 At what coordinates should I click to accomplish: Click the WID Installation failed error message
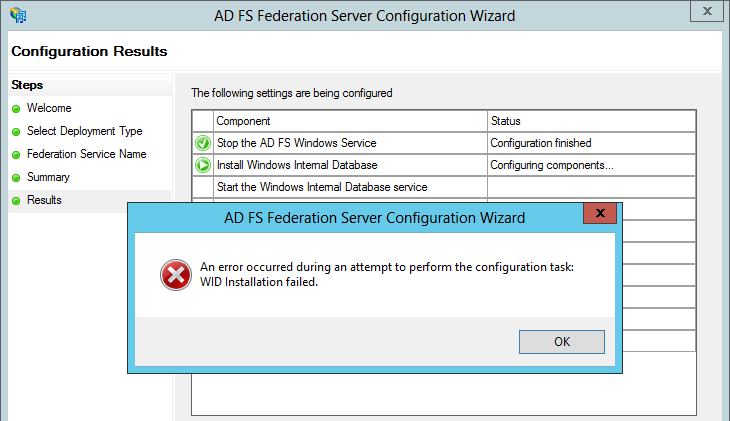point(259,283)
